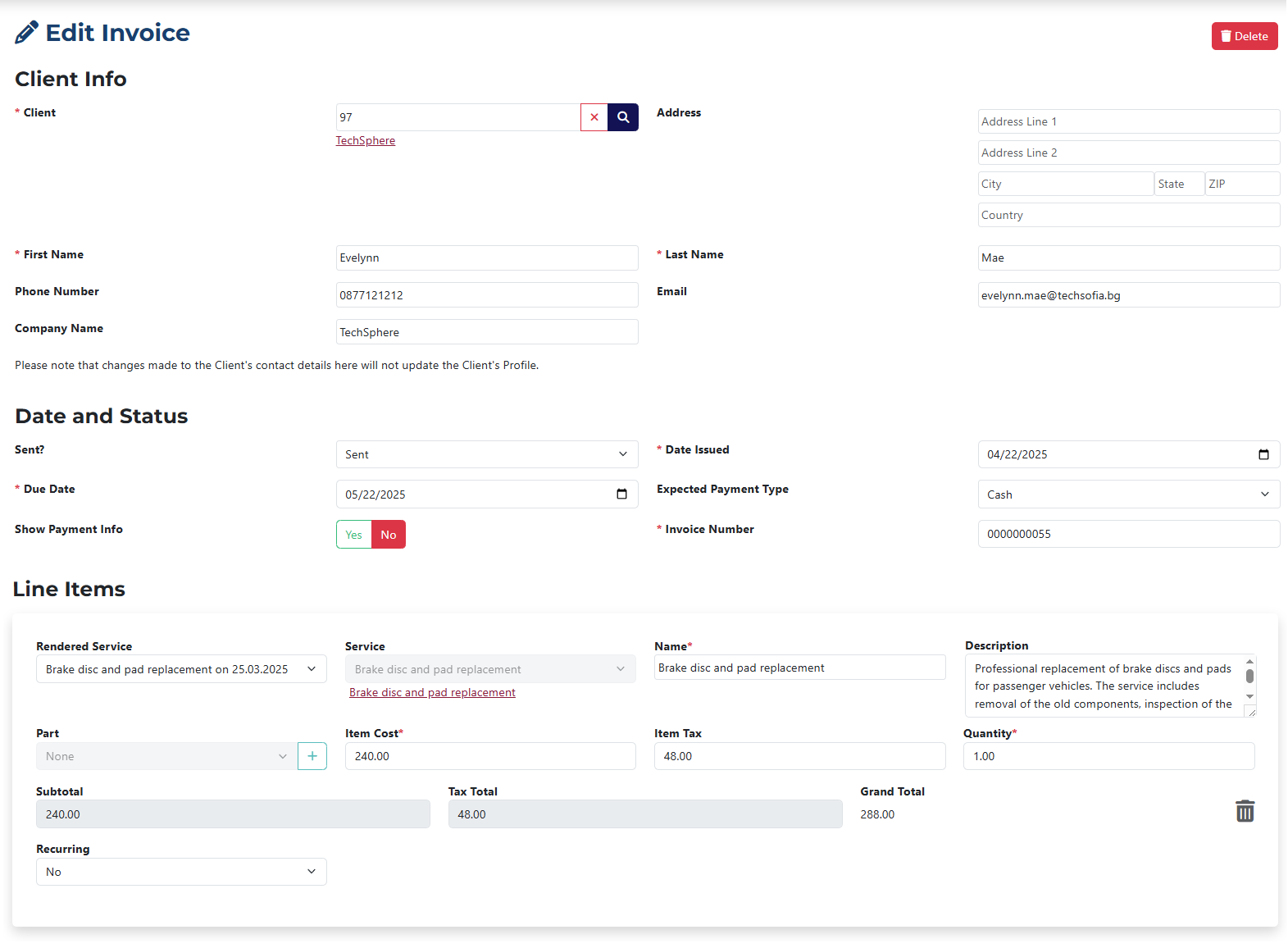Click the Date and Status heading
This screenshot has width=1288, height=948.
tap(102, 416)
